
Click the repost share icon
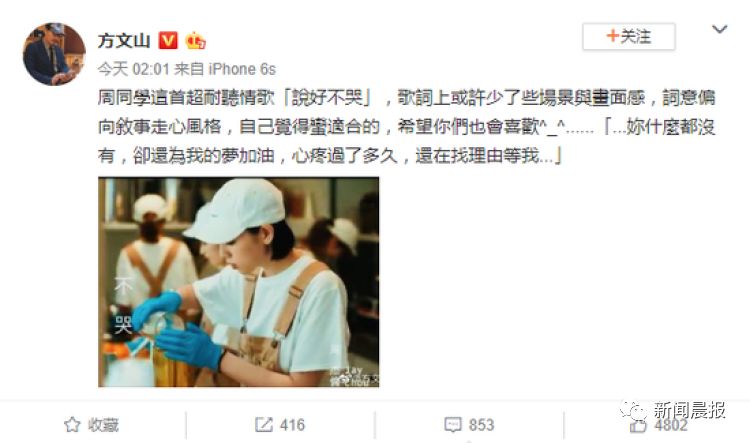coord(264,424)
